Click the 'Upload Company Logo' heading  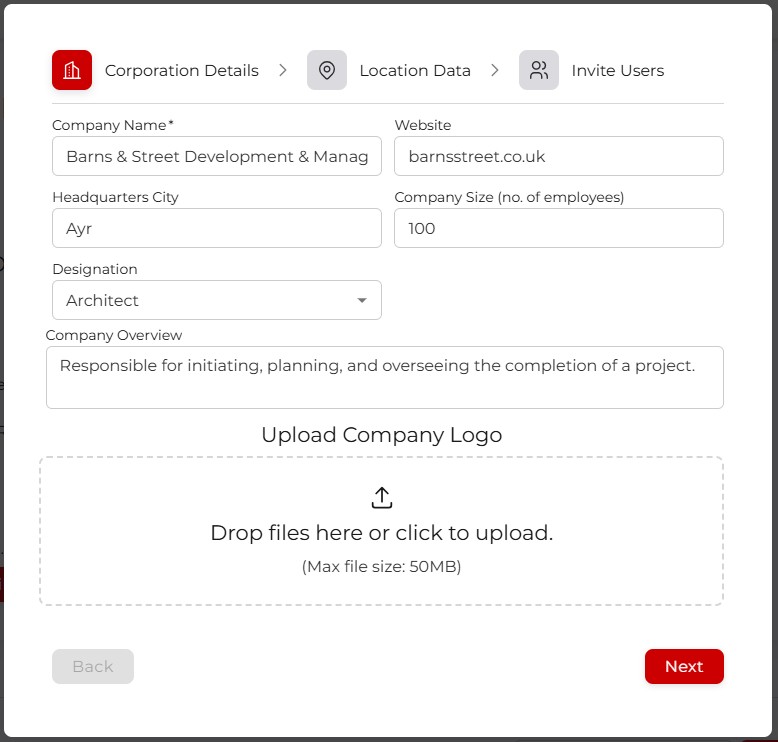(x=382, y=435)
